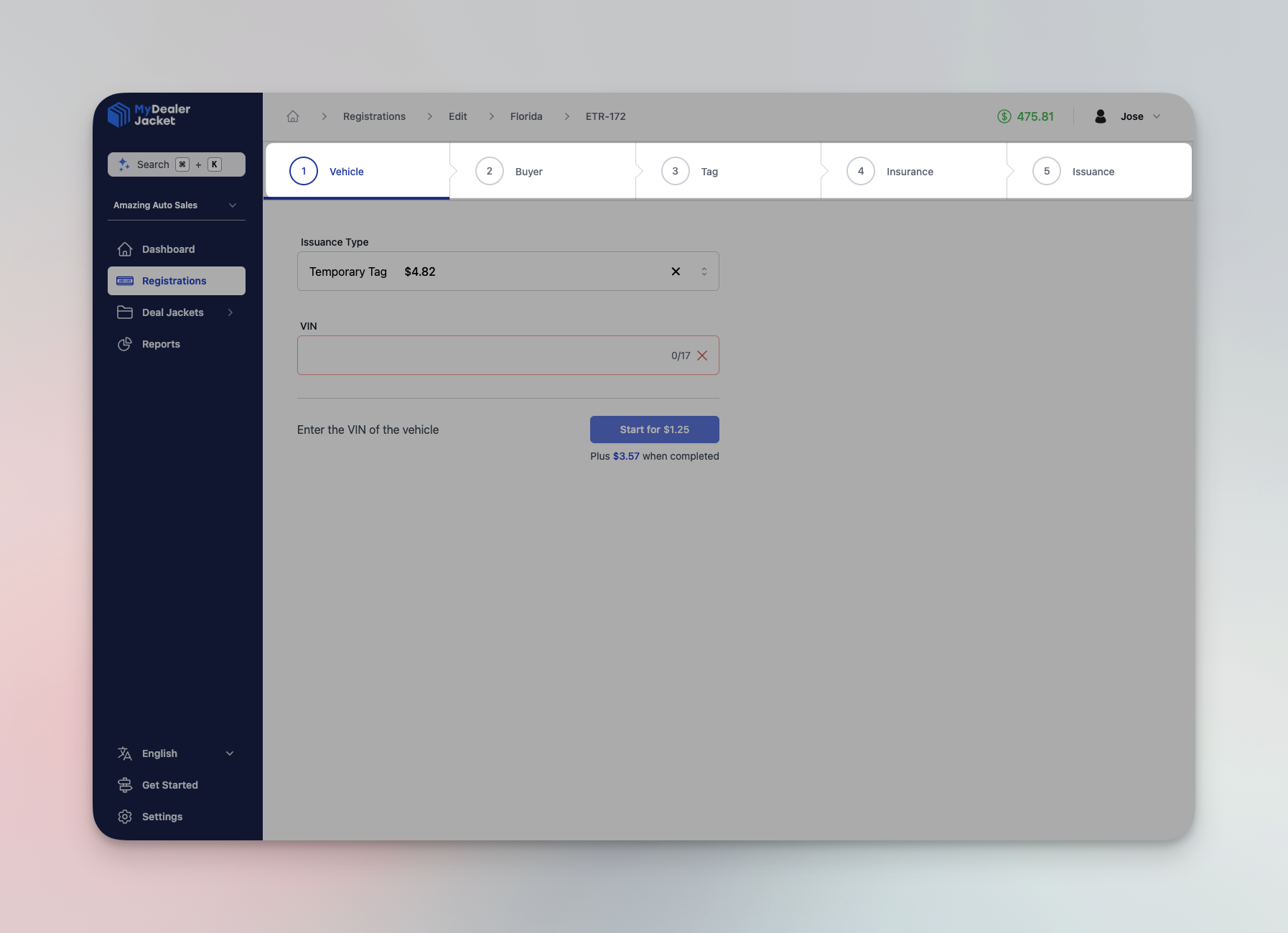Click the green dollar balance icon

pyautogui.click(x=1004, y=116)
